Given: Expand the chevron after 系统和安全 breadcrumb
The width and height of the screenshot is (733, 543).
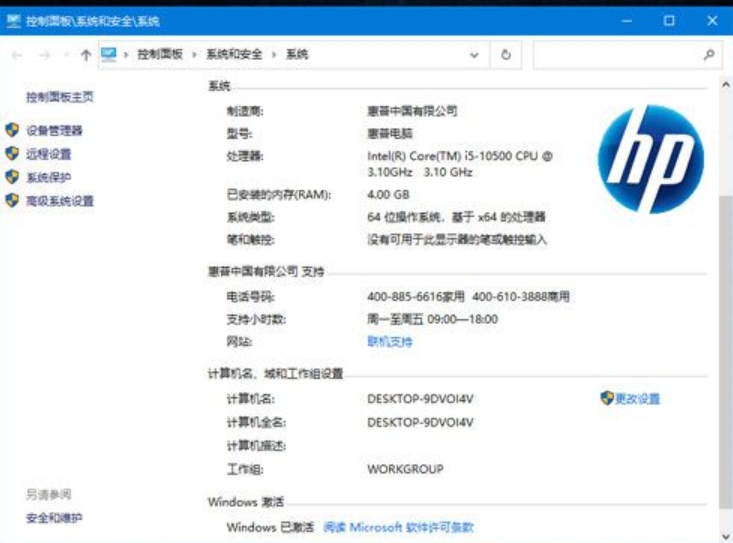Looking at the screenshot, I should click(x=274, y=55).
